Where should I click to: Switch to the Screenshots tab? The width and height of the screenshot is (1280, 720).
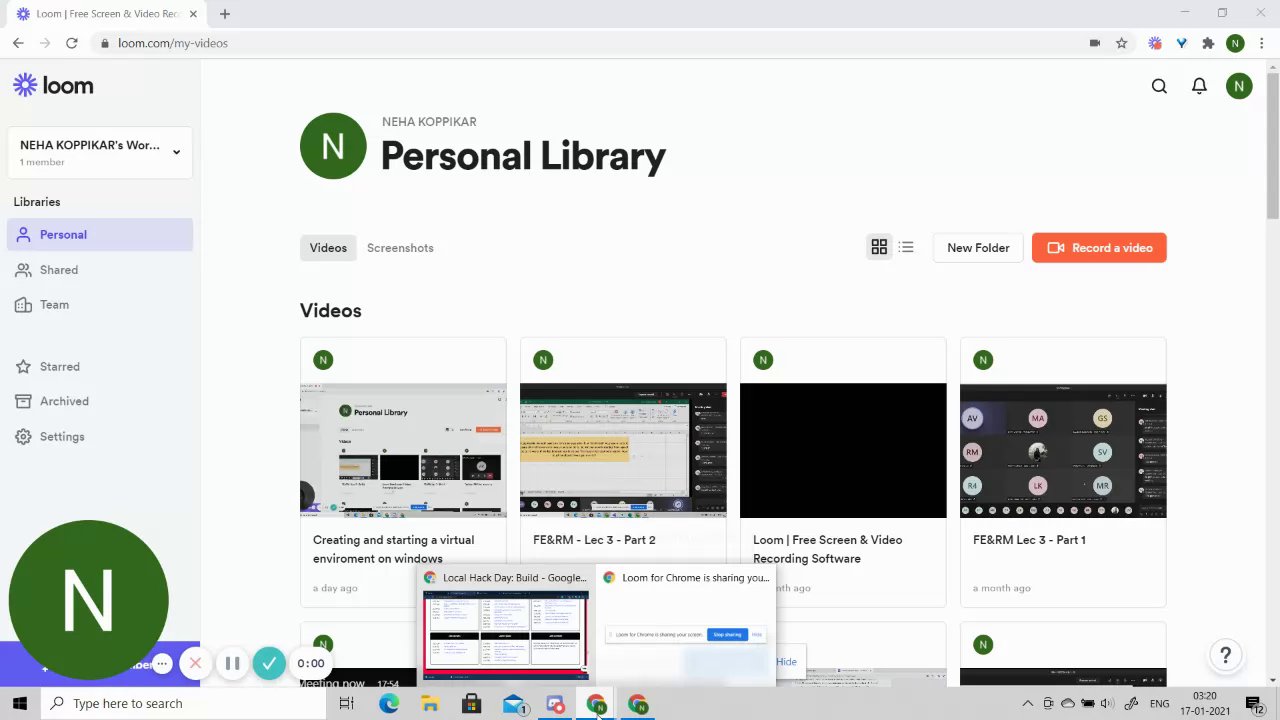(x=400, y=248)
